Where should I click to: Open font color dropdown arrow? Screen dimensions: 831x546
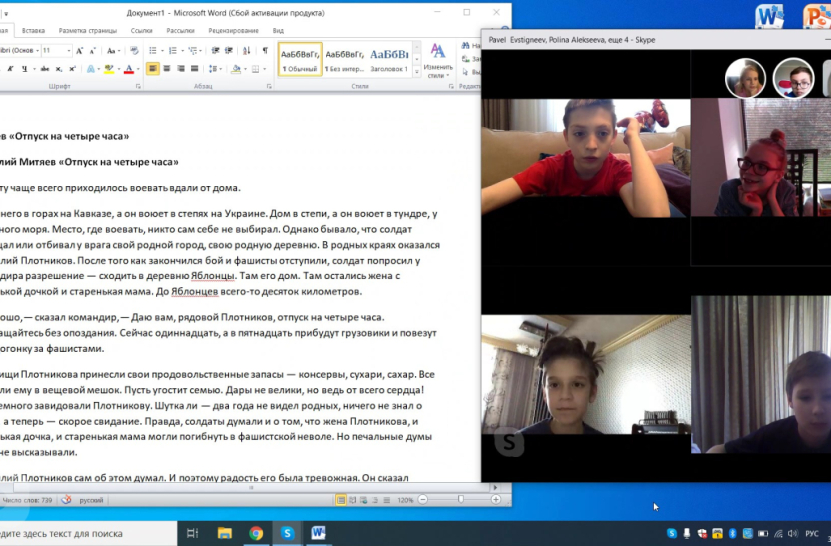138,69
